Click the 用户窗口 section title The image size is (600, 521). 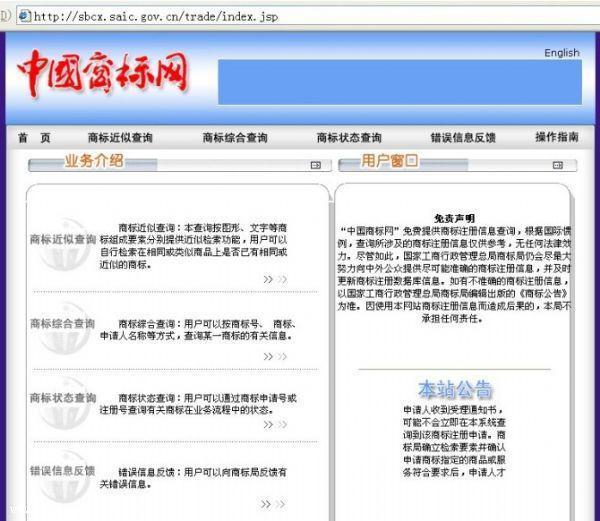pyautogui.click(x=390, y=161)
